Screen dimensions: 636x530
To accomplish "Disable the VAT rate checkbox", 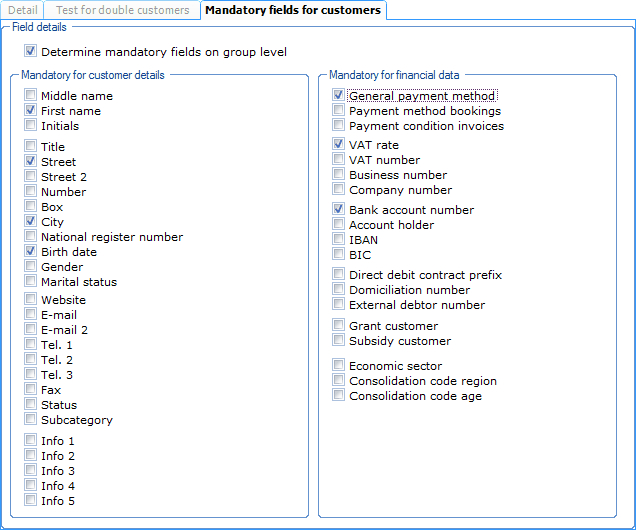I will 339,145.
